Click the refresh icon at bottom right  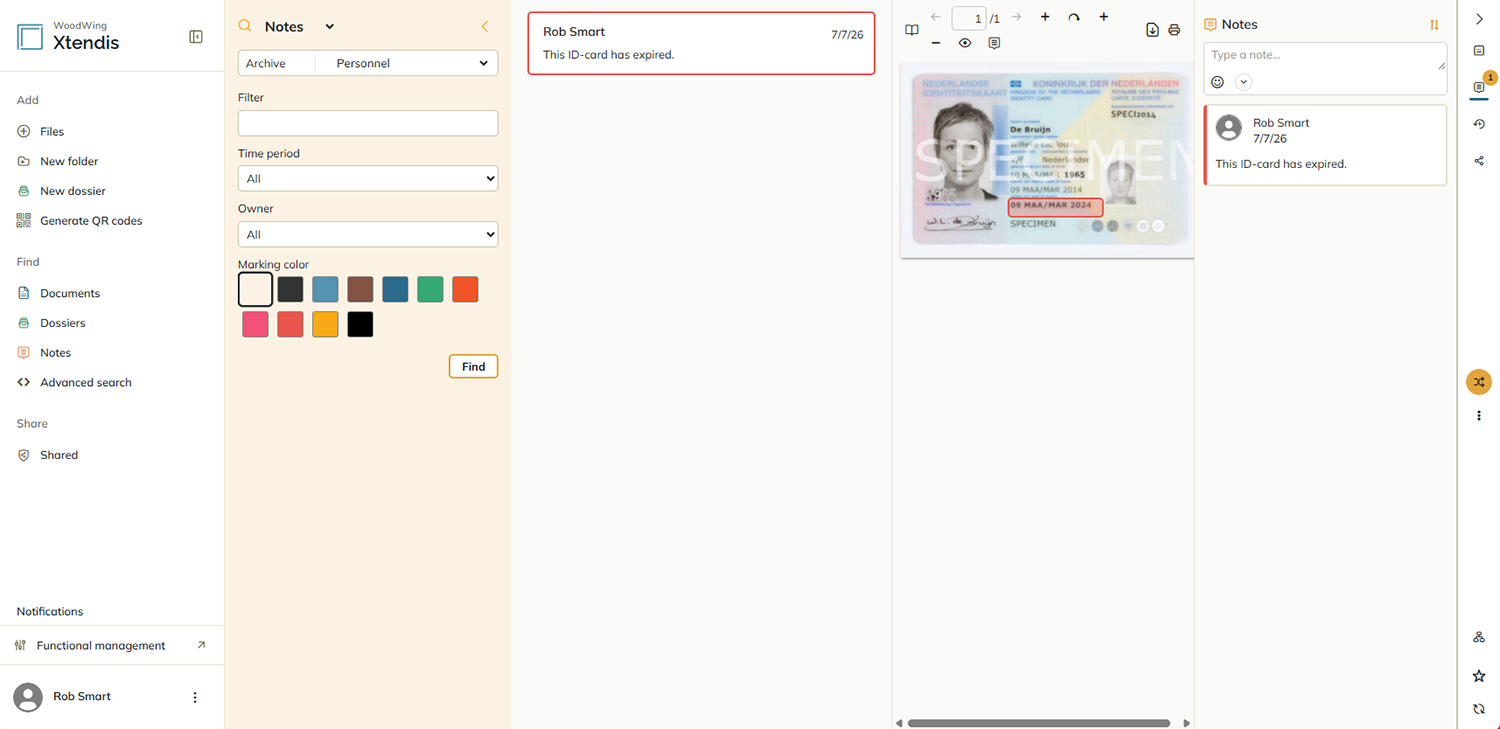(1479, 709)
